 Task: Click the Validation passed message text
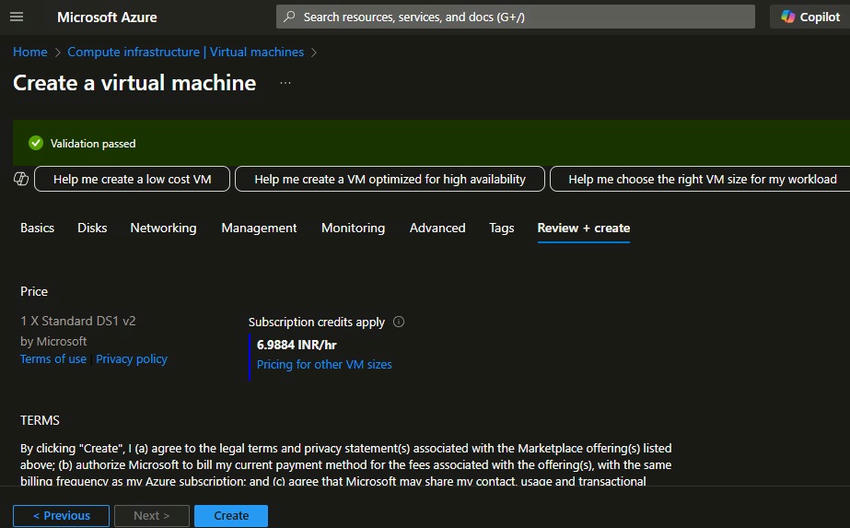point(93,144)
